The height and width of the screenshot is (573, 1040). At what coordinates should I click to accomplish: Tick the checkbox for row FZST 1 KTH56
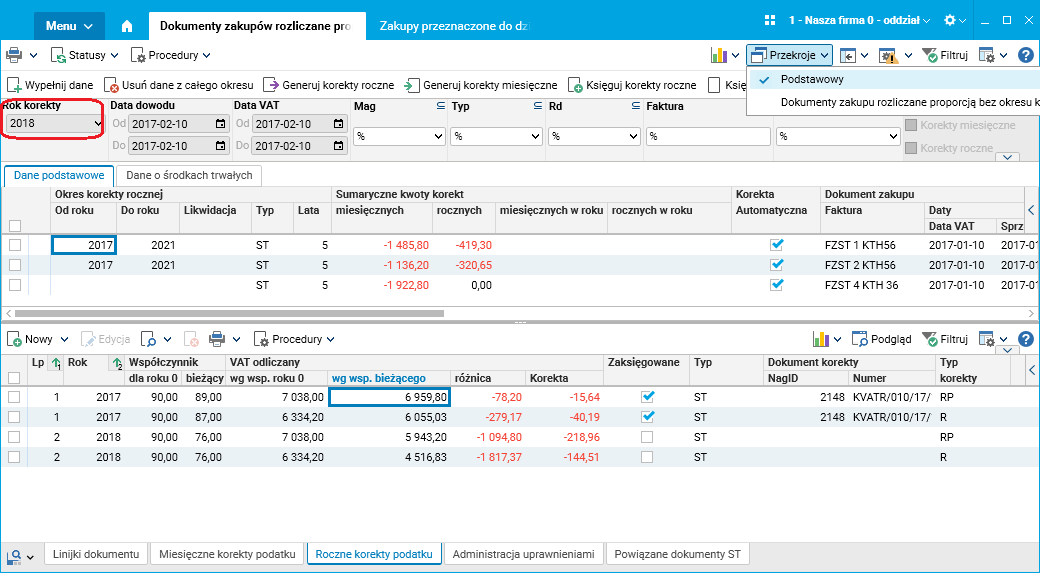click(15, 245)
